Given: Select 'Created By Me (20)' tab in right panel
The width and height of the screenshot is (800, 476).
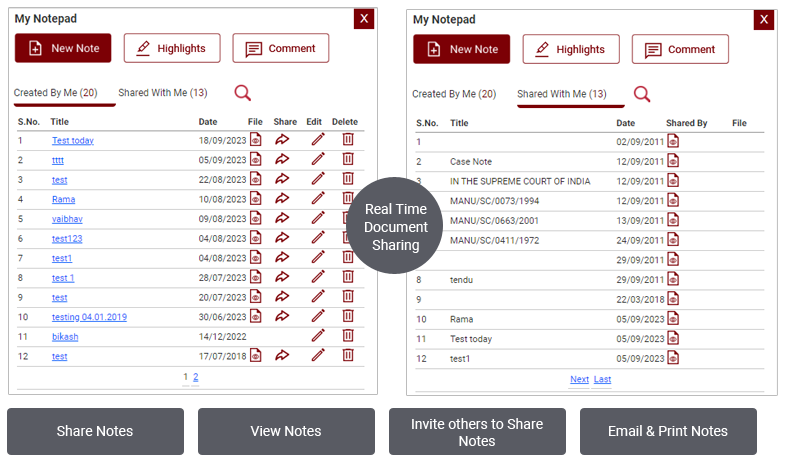Looking at the screenshot, I should (454, 94).
